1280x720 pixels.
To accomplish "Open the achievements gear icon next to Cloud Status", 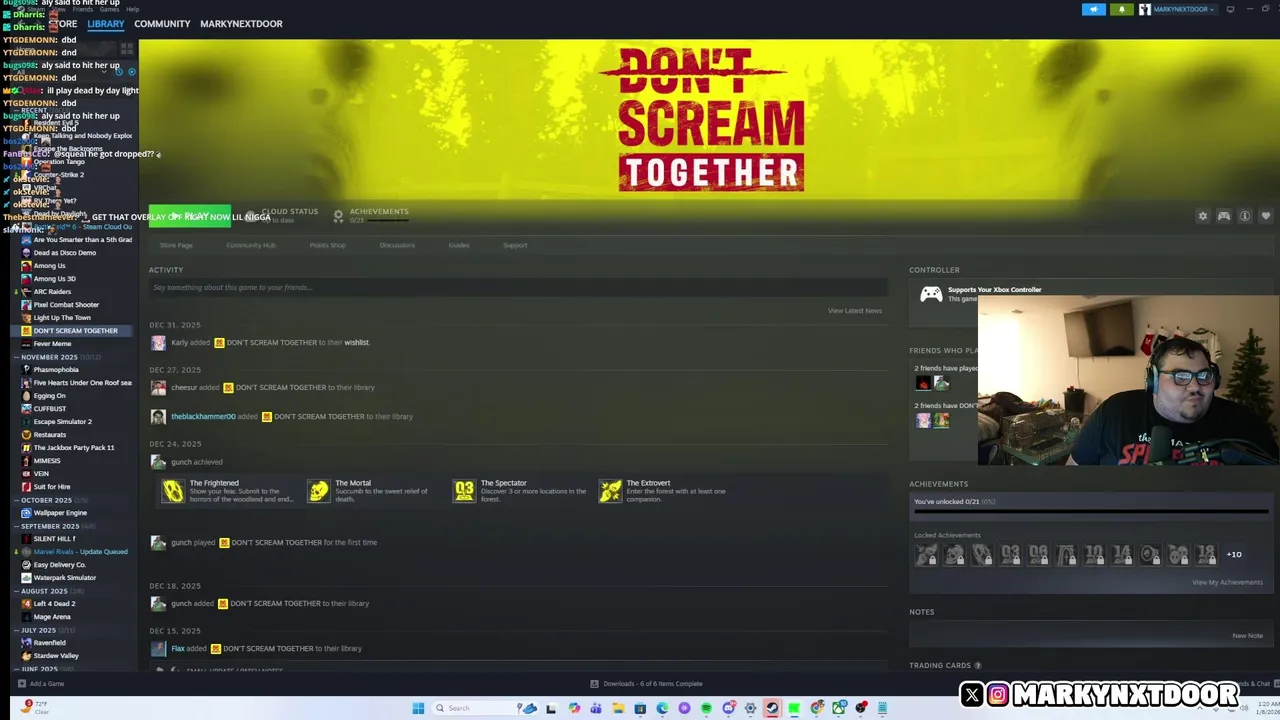I will point(338,216).
